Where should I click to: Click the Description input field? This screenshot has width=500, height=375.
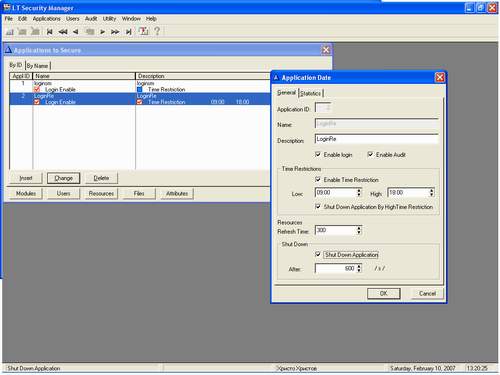(377, 139)
